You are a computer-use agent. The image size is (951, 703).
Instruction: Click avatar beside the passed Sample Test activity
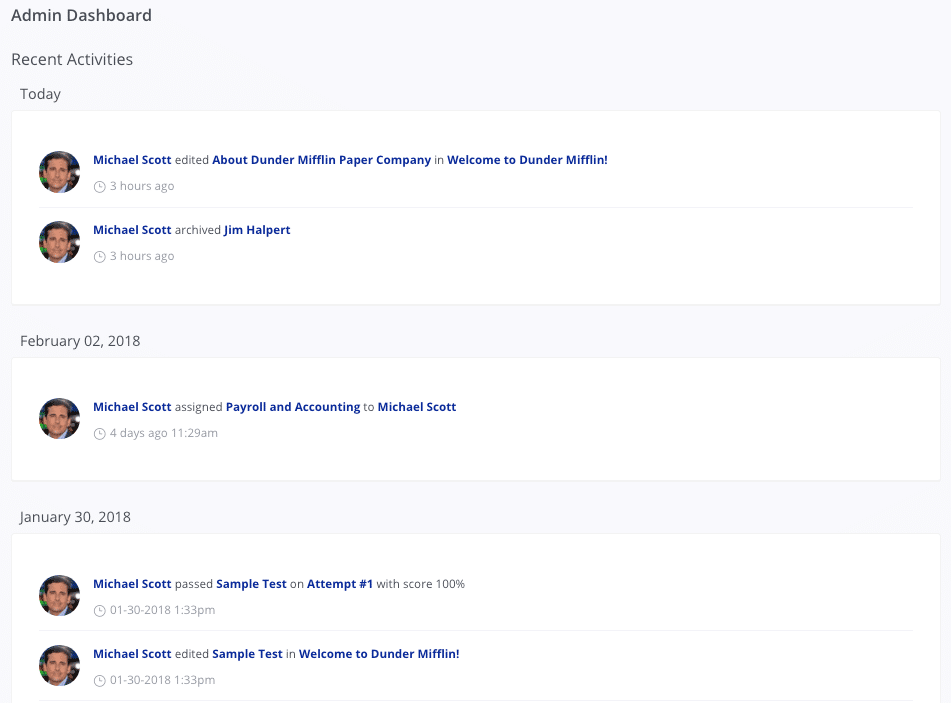coord(59,596)
